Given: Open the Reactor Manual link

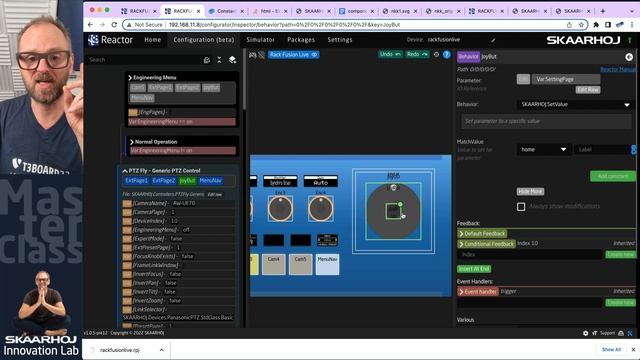Looking at the screenshot, I should coord(618,70).
